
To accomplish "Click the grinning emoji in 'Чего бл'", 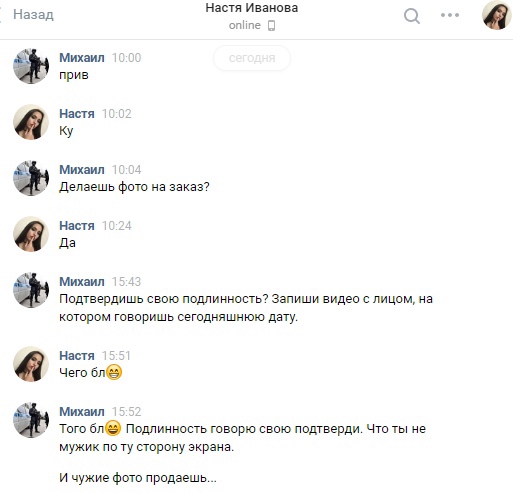I will click(114, 372).
